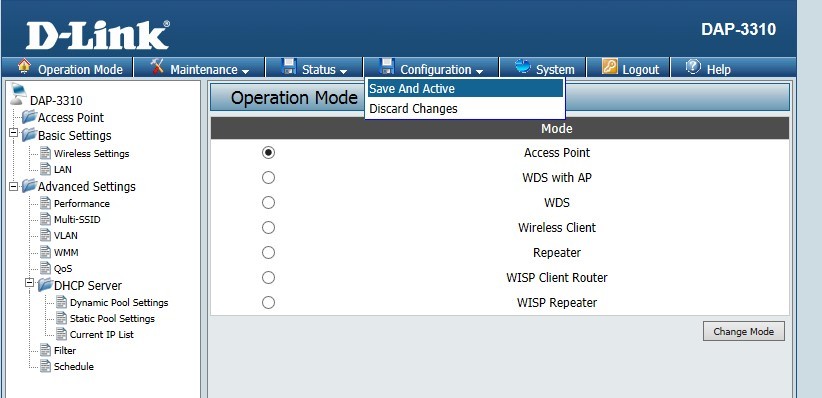Image resolution: width=822 pixels, height=398 pixels.
Task: Select the WISP Repeater radio button
Action: tap(268, 303)
